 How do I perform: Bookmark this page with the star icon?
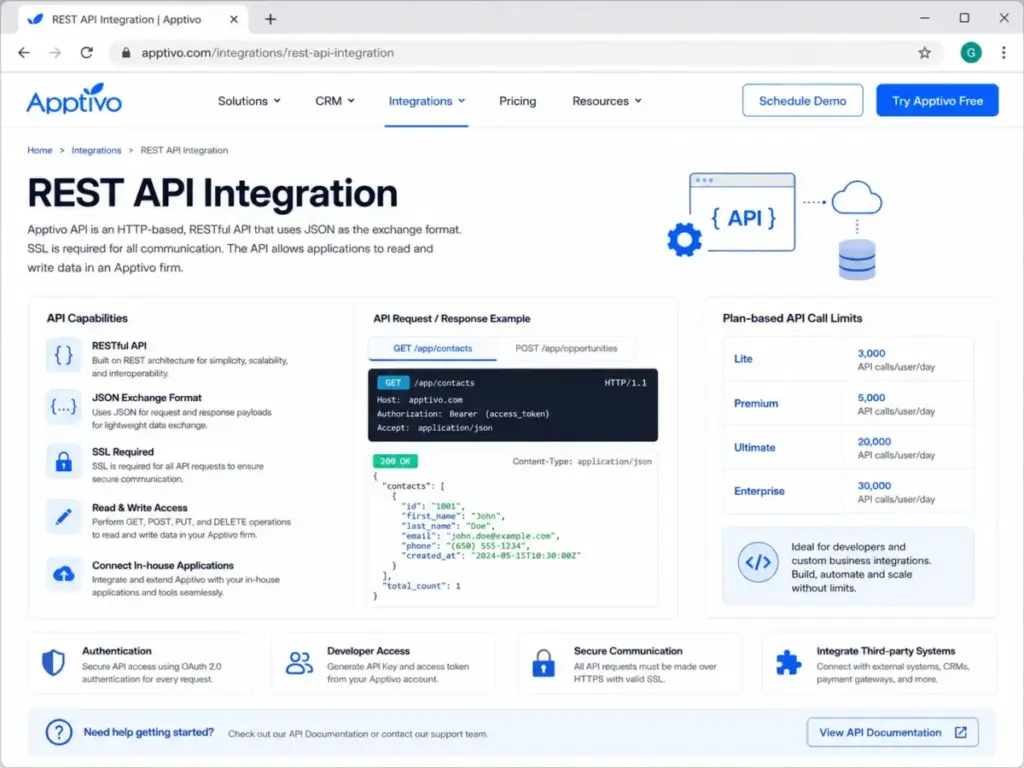924,53
